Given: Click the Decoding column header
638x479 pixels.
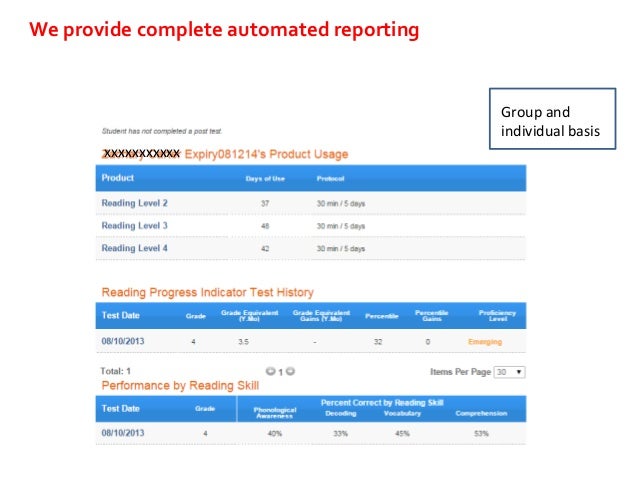Looking at the screenshot, I should 341,413.
